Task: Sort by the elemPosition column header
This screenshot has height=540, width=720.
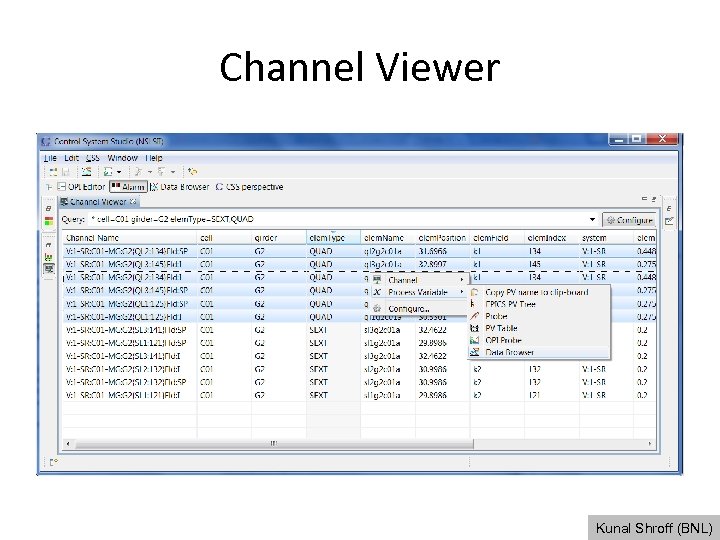Action: [443, 238]
